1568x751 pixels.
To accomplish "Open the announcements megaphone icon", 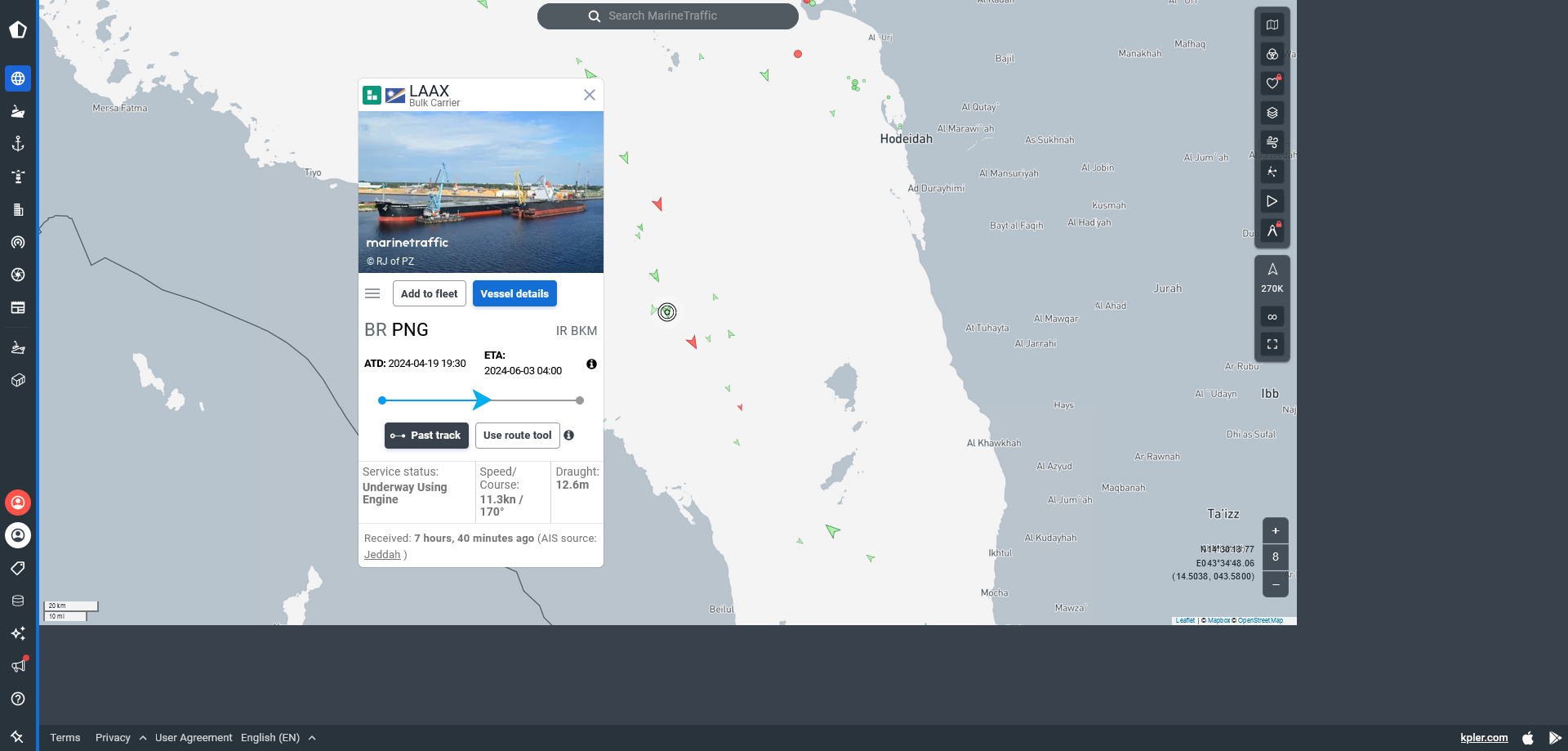I will pyautogui.click(x=18, y=666).
